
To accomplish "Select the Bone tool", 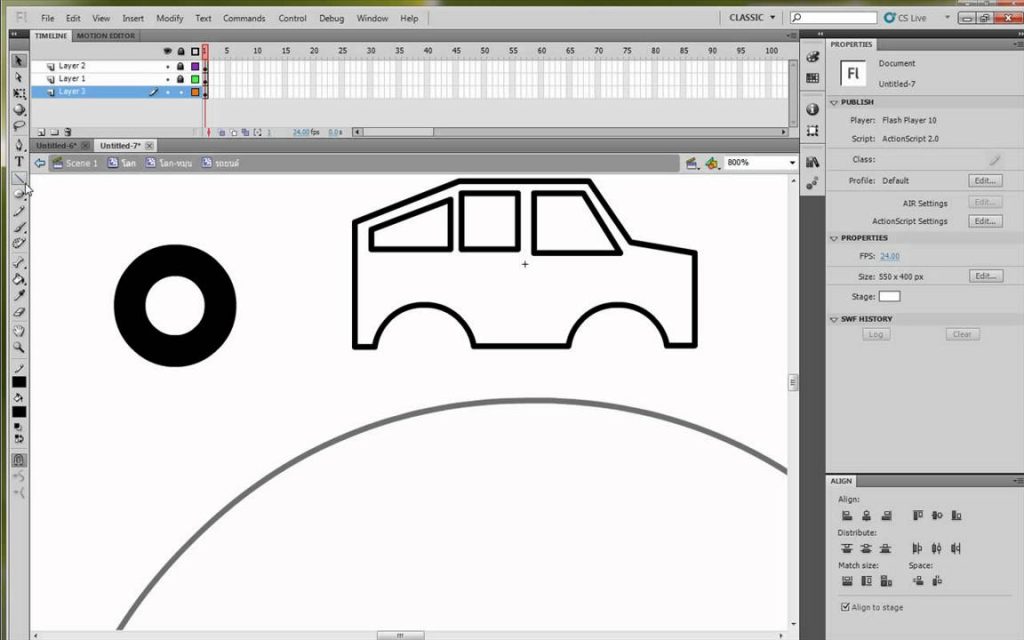I will pyautogui.click(x=19, y=263).
